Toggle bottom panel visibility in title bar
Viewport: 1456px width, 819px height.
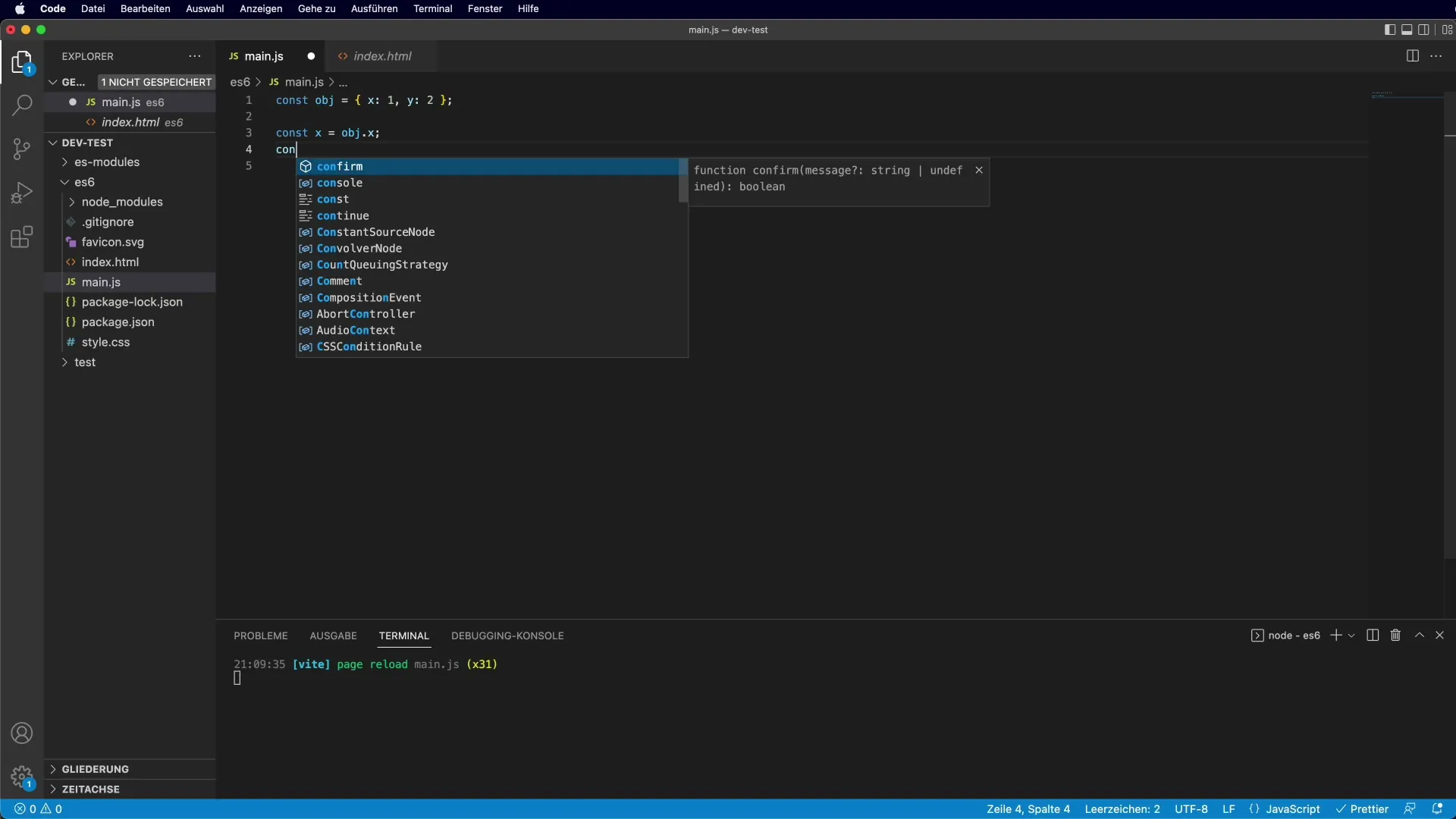pos(1407,30)
